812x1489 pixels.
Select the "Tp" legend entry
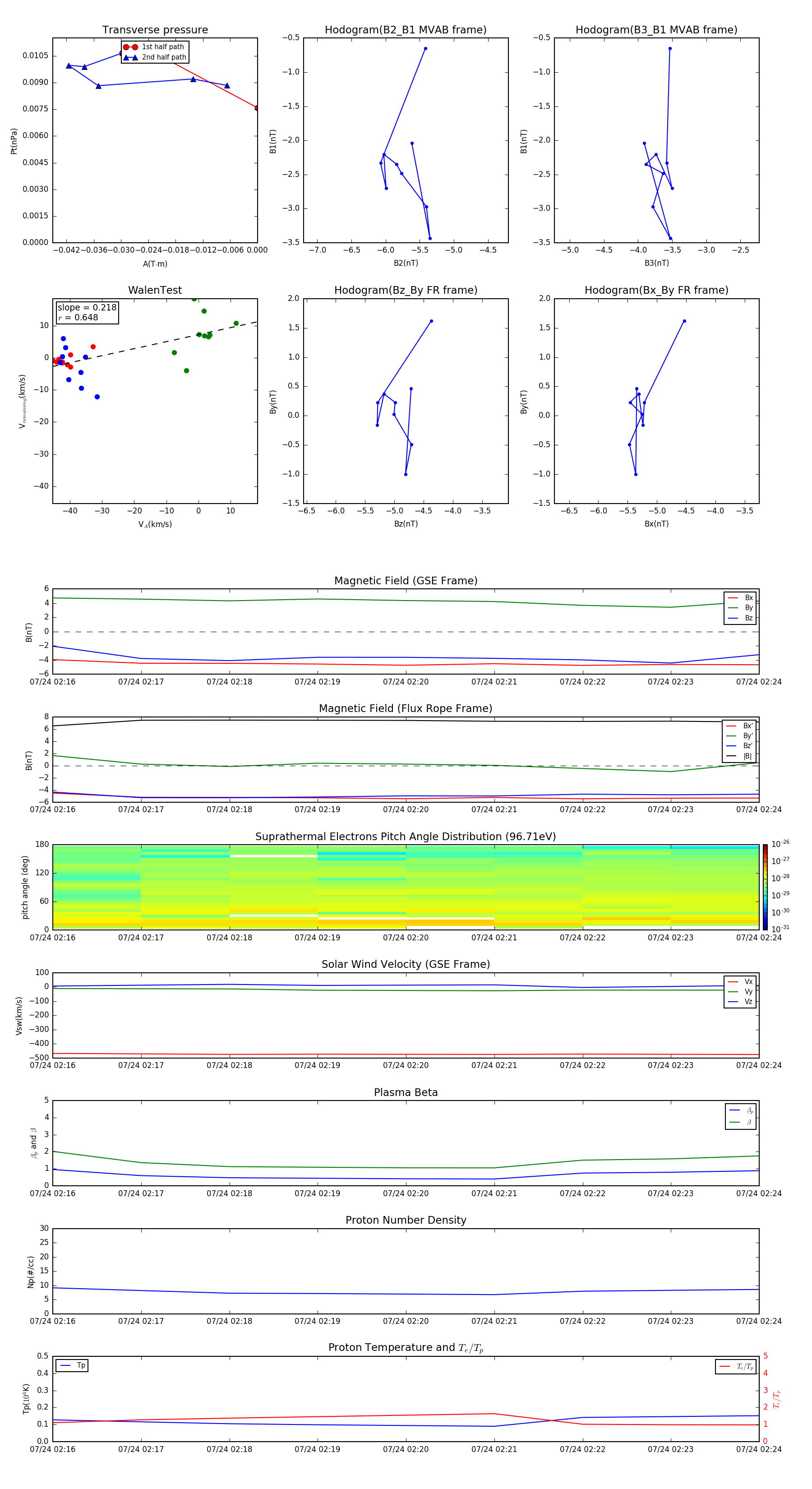coord(72,1365)
